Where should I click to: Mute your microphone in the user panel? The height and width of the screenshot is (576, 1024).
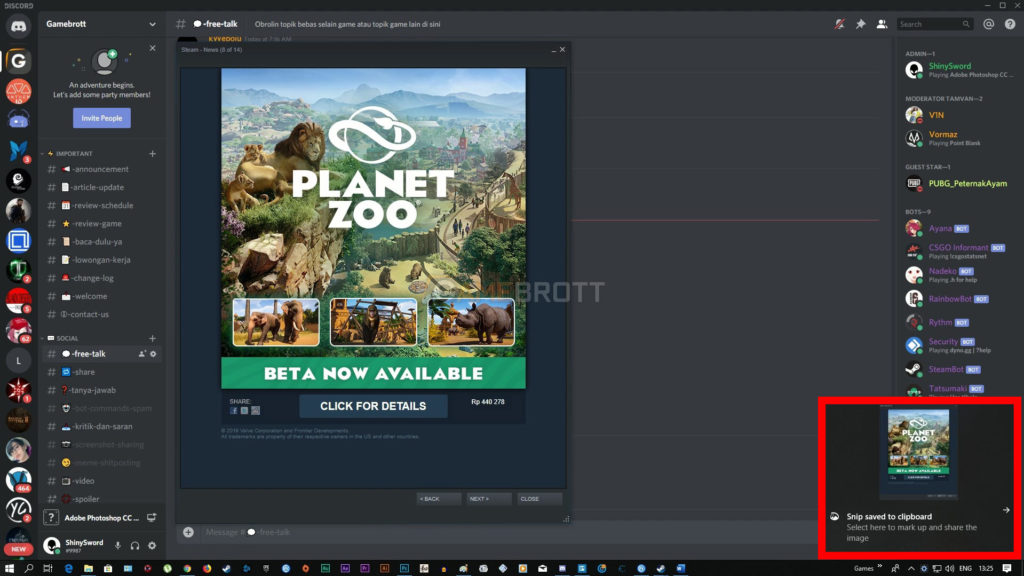coord(120,546)
